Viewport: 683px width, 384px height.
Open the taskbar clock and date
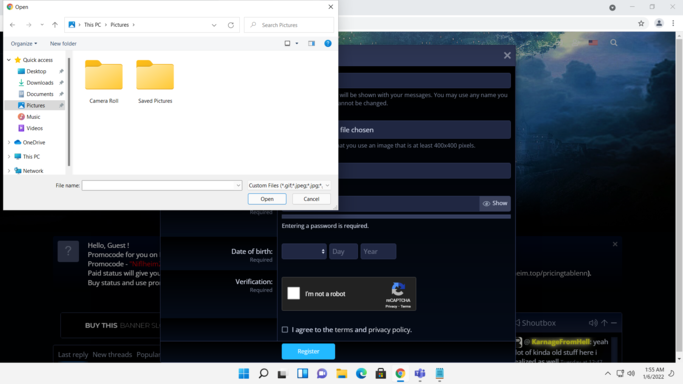coord(654,373)
